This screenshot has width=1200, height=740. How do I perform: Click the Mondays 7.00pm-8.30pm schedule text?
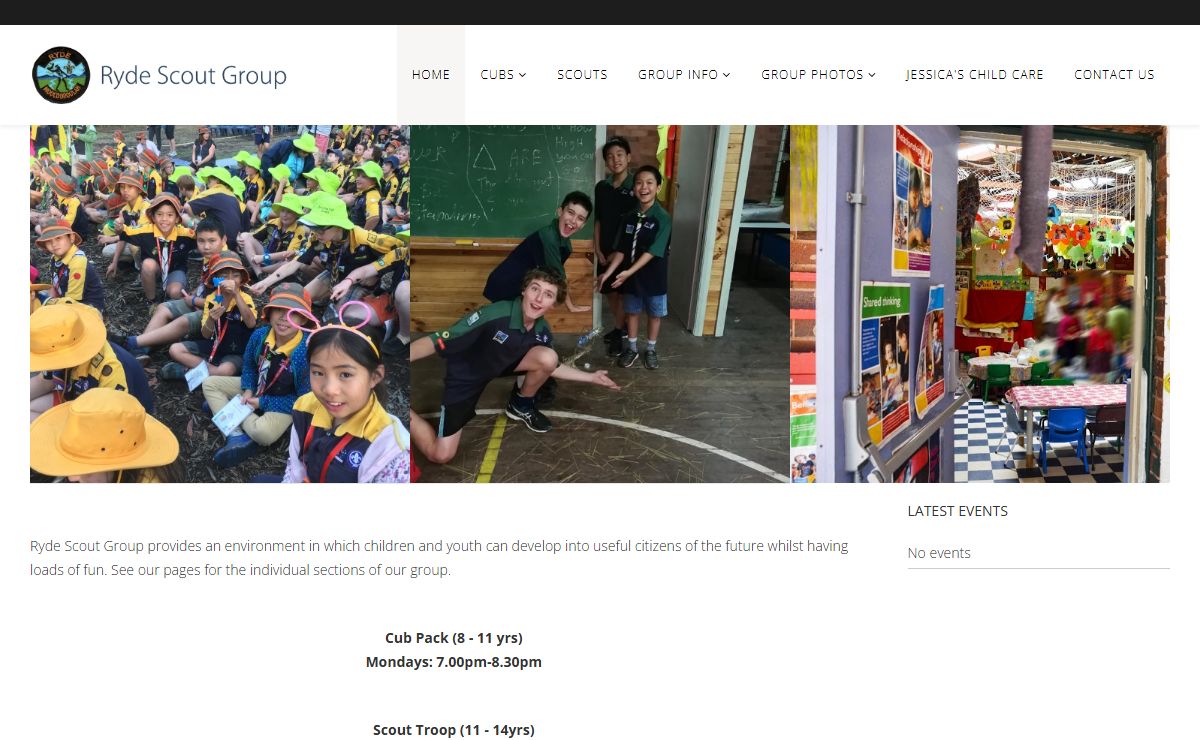(454, 662)
